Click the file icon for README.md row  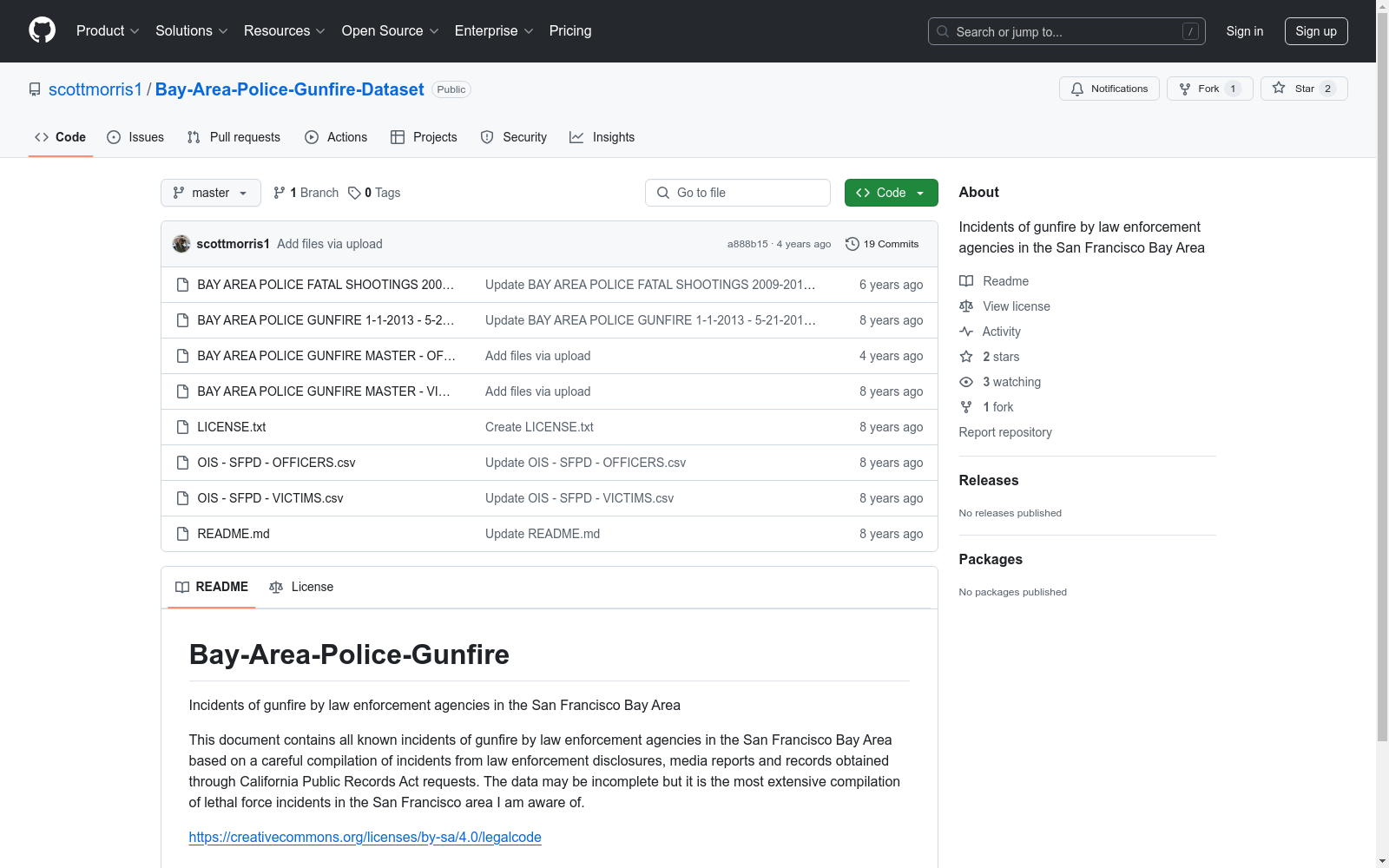(182, 534)
